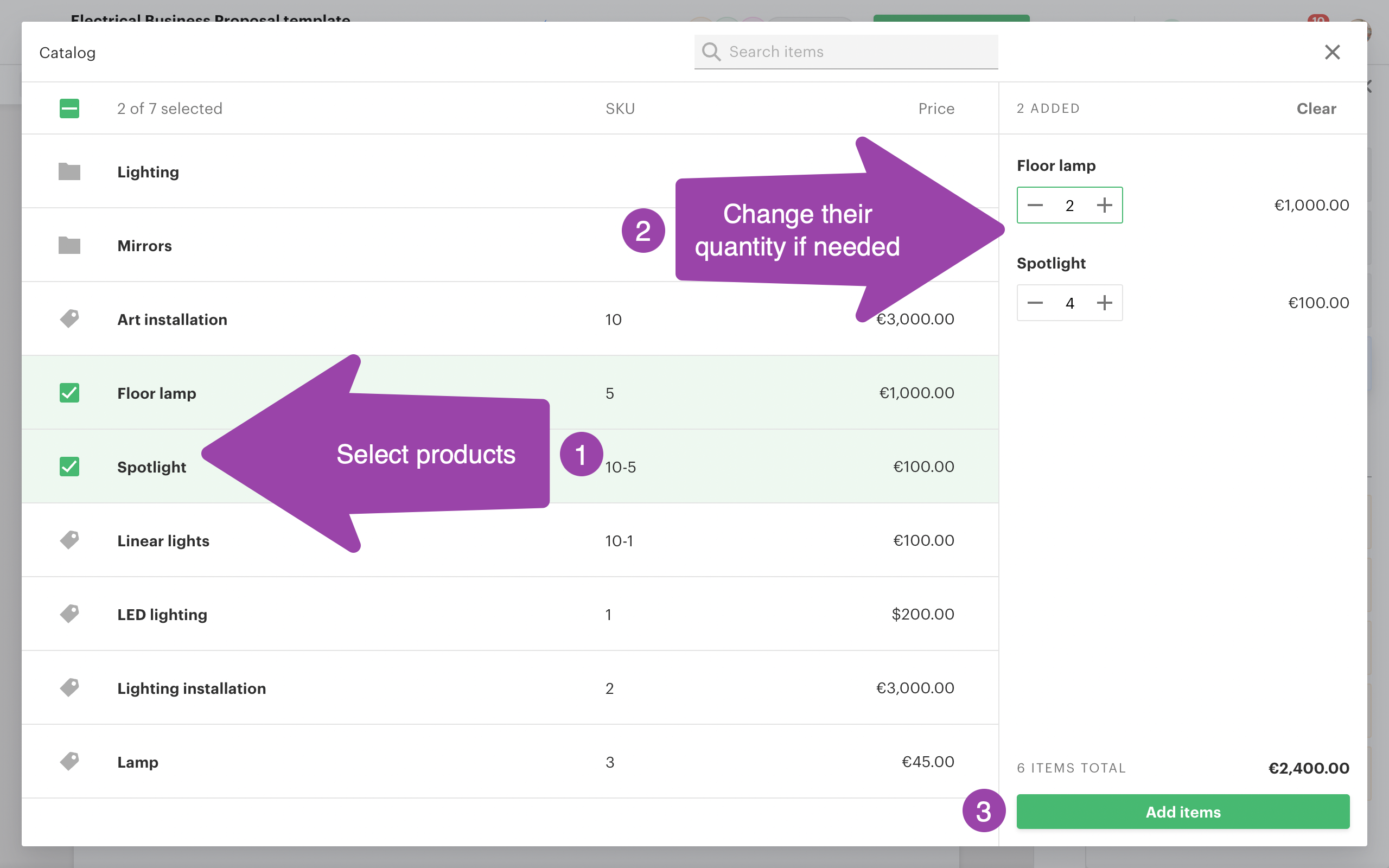Open the Mirrors folder icon
Viewport: 1389px width, 868px height.
[x=69, y=245]
